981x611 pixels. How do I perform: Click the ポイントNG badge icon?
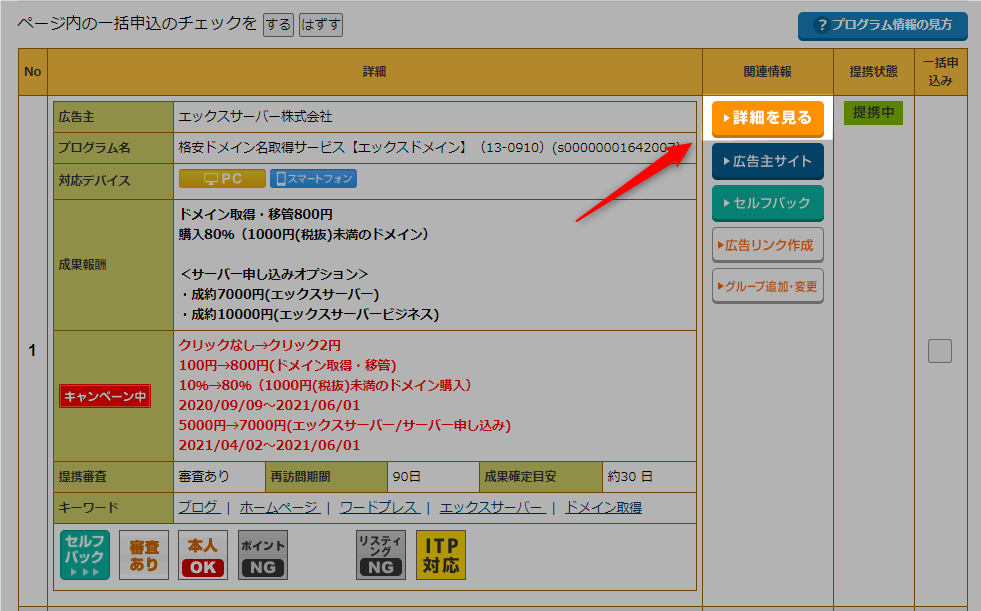click(x=263, y=555)
